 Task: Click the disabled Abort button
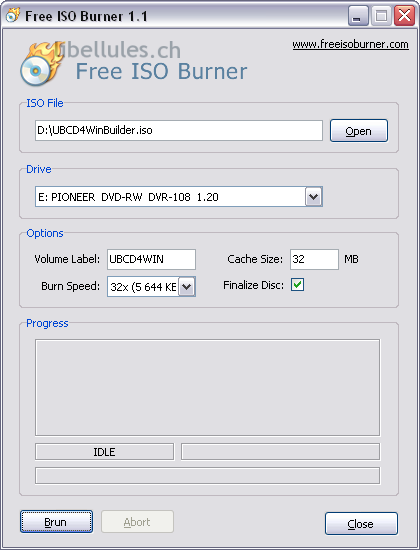click(137, 522)
